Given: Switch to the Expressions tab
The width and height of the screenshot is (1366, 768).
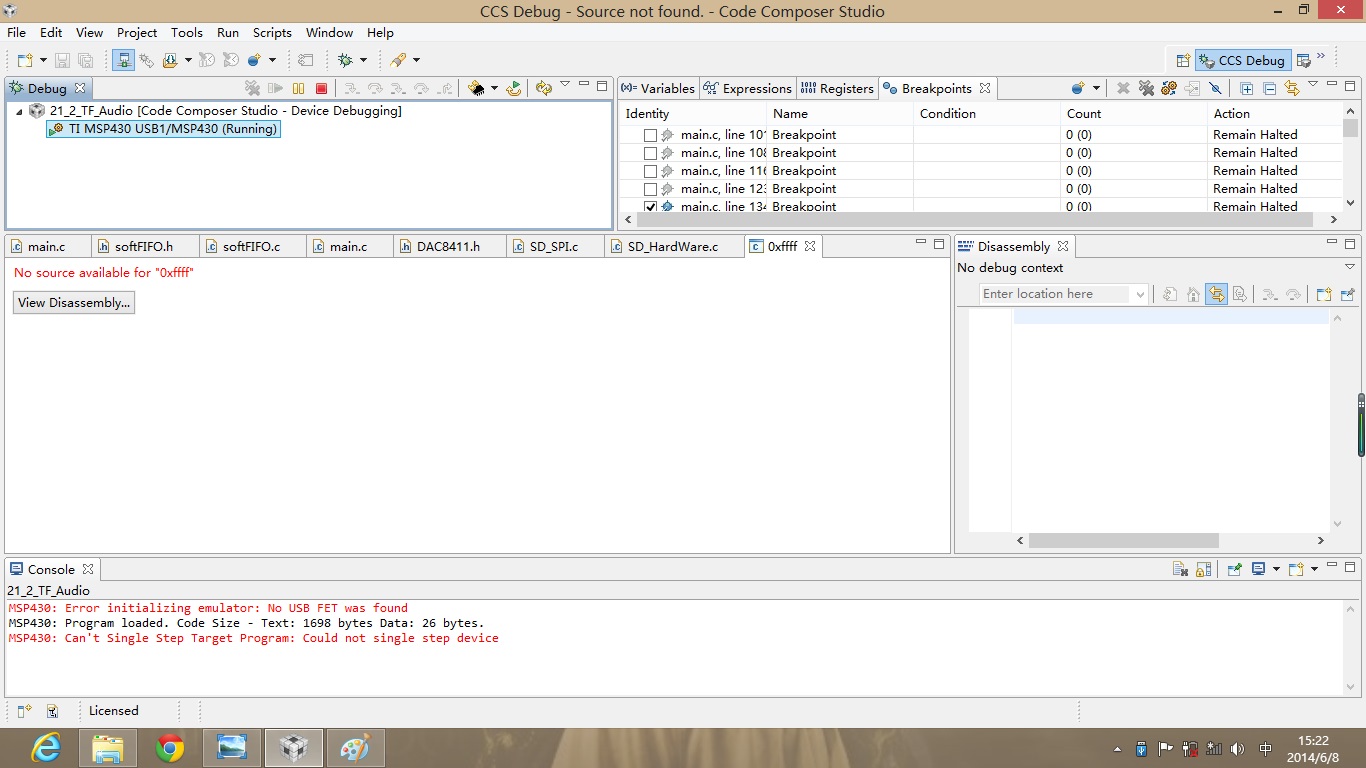Looking at the screenshot, I should (x=748, y=88).
